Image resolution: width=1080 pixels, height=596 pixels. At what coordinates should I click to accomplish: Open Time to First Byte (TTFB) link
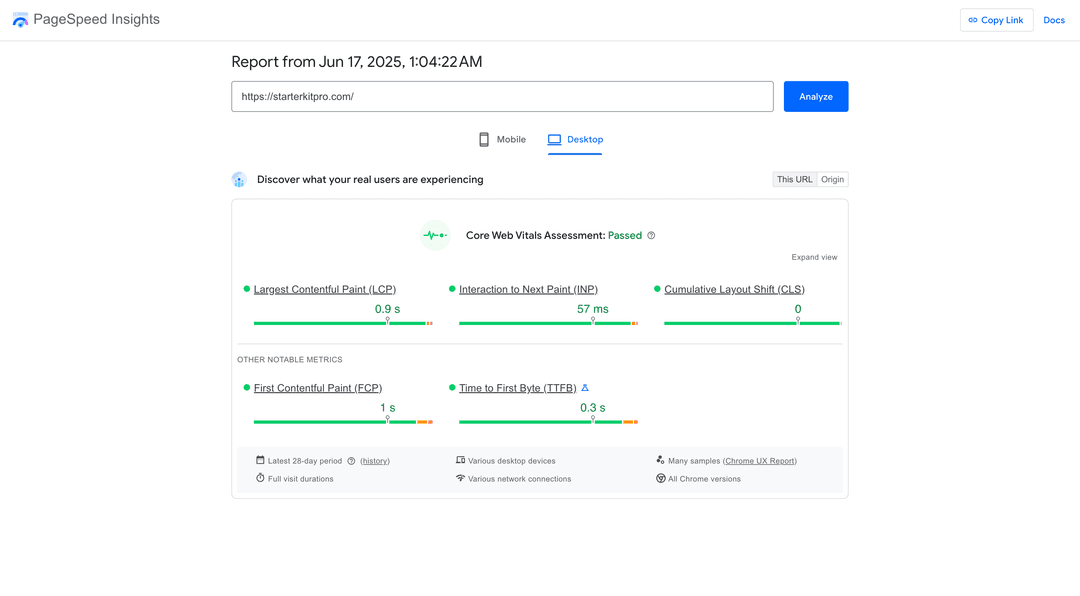[517, 388]
